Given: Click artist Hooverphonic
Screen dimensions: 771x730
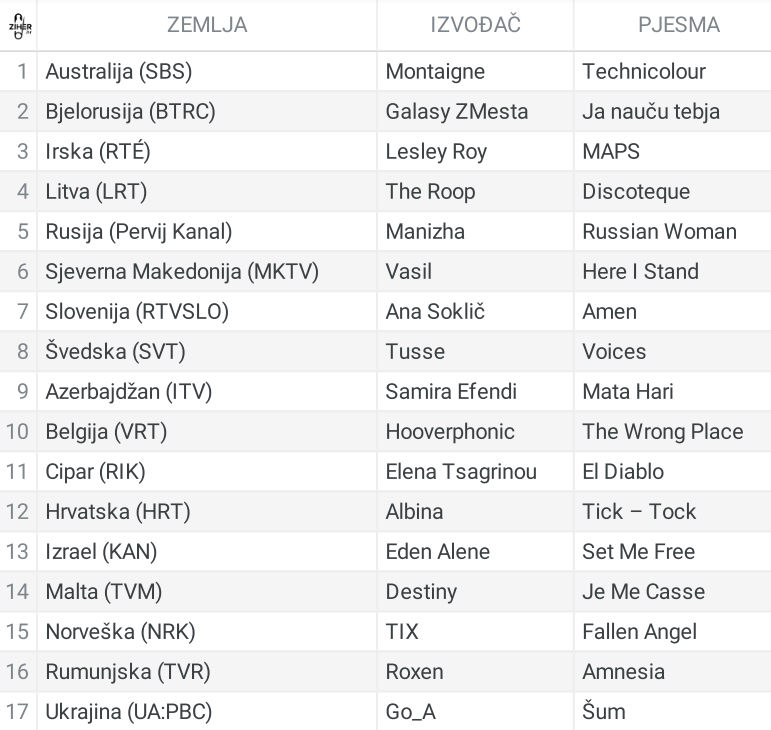Looking at the screenshot, I should pyautogui.click(x=450, y=432).
